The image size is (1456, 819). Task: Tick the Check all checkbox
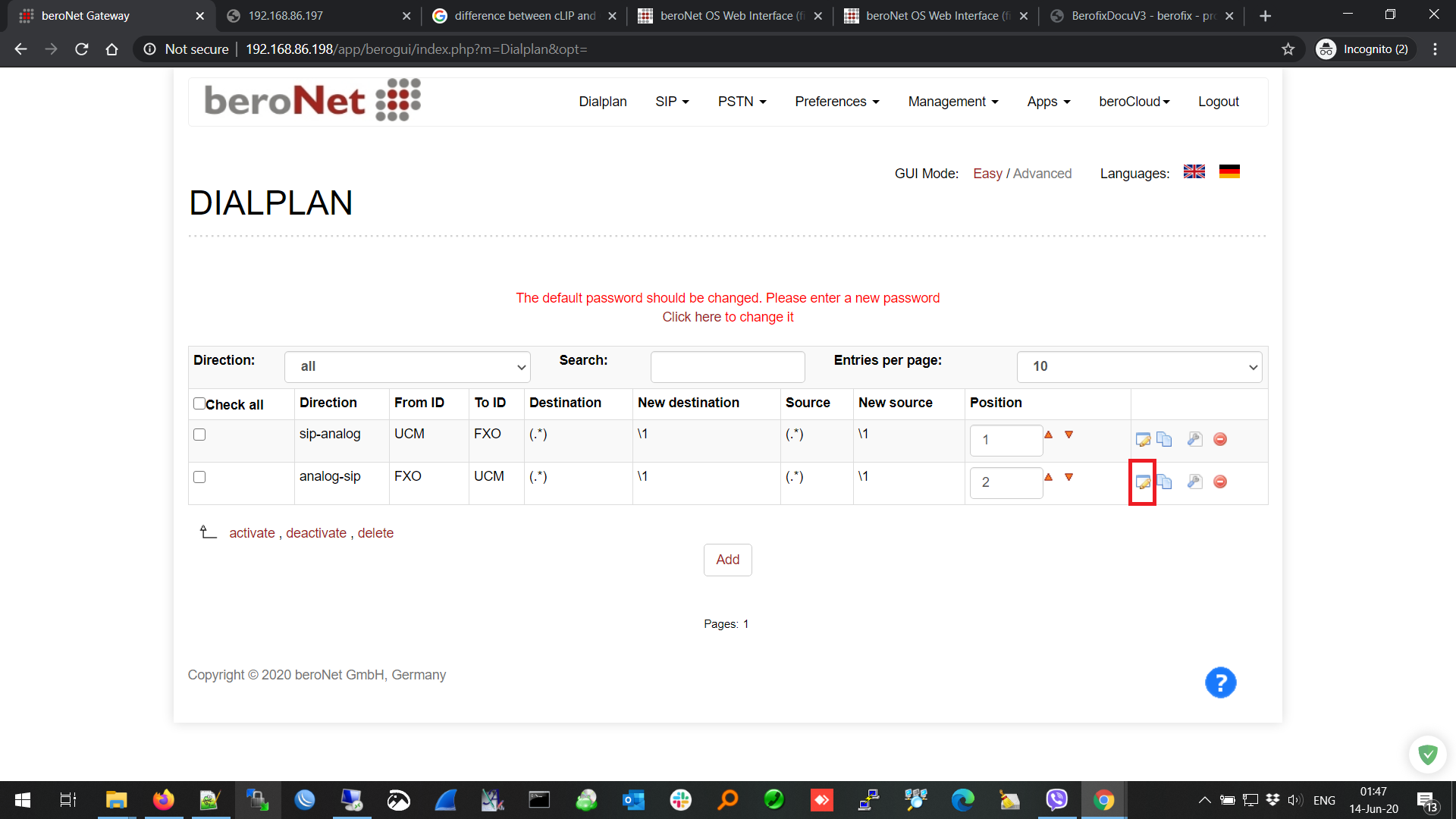(199, 403)
